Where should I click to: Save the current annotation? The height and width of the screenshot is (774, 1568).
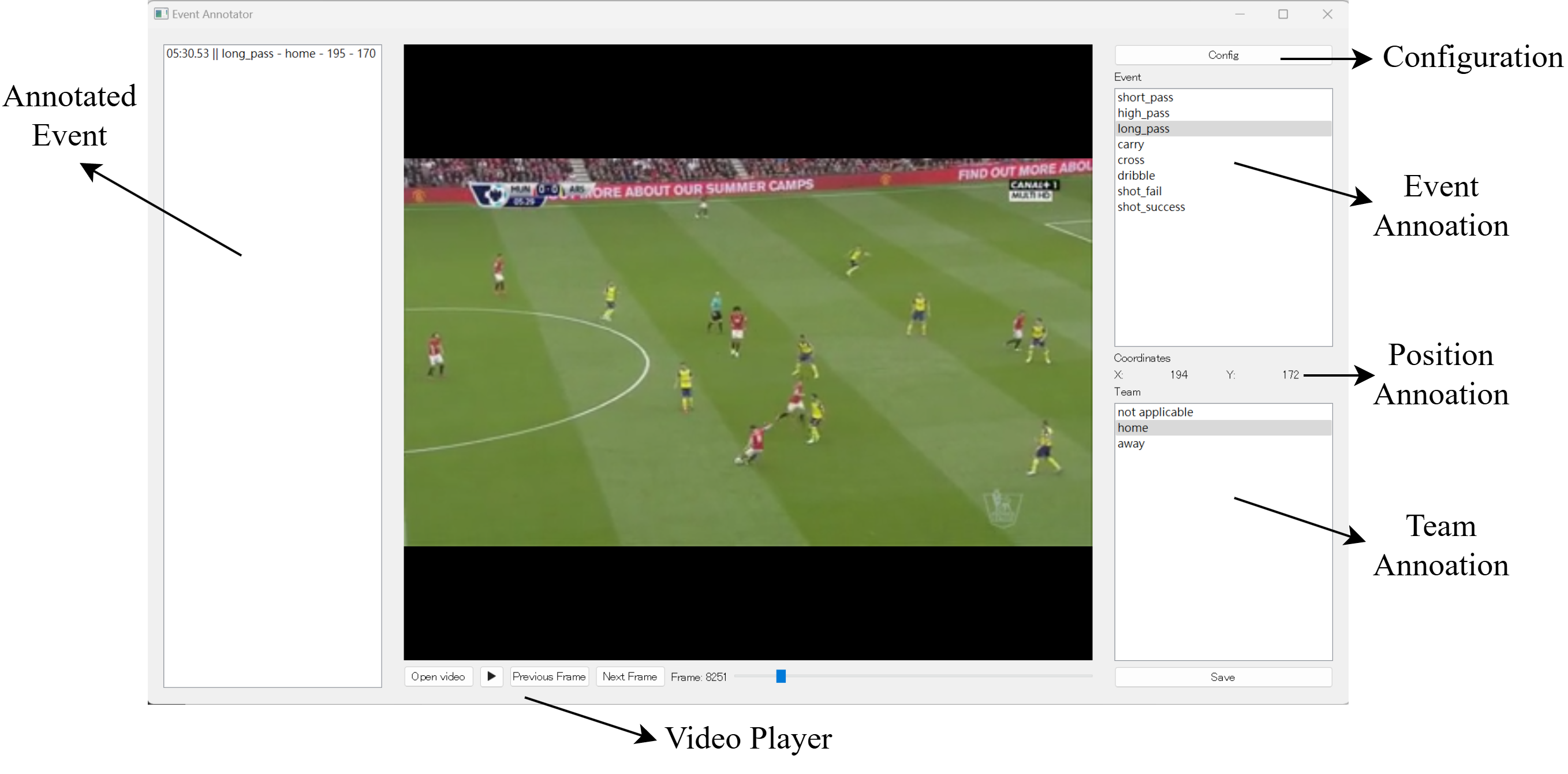point(1222,677)
